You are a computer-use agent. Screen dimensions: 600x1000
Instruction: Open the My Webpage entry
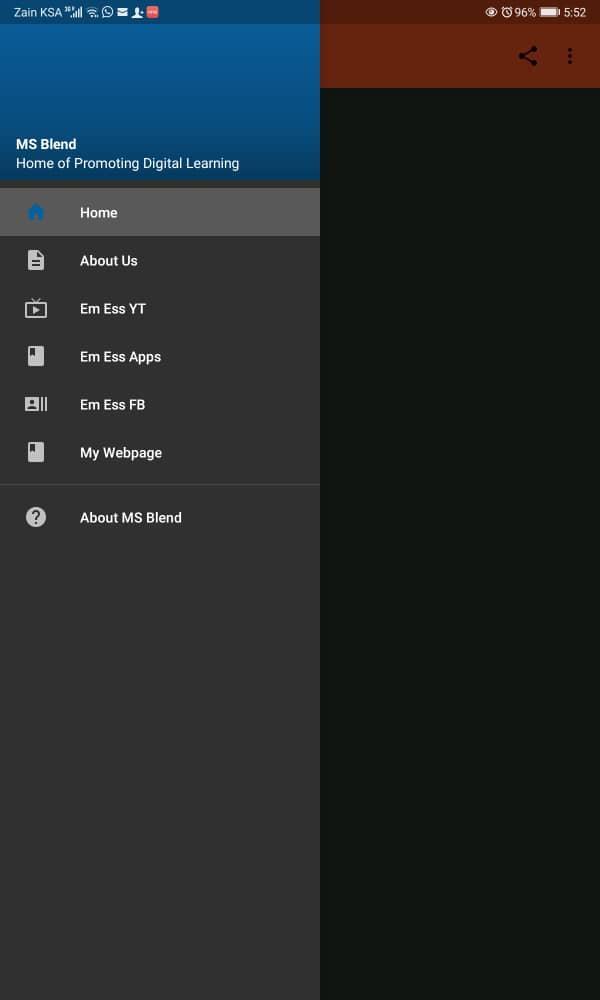point(160,452)
